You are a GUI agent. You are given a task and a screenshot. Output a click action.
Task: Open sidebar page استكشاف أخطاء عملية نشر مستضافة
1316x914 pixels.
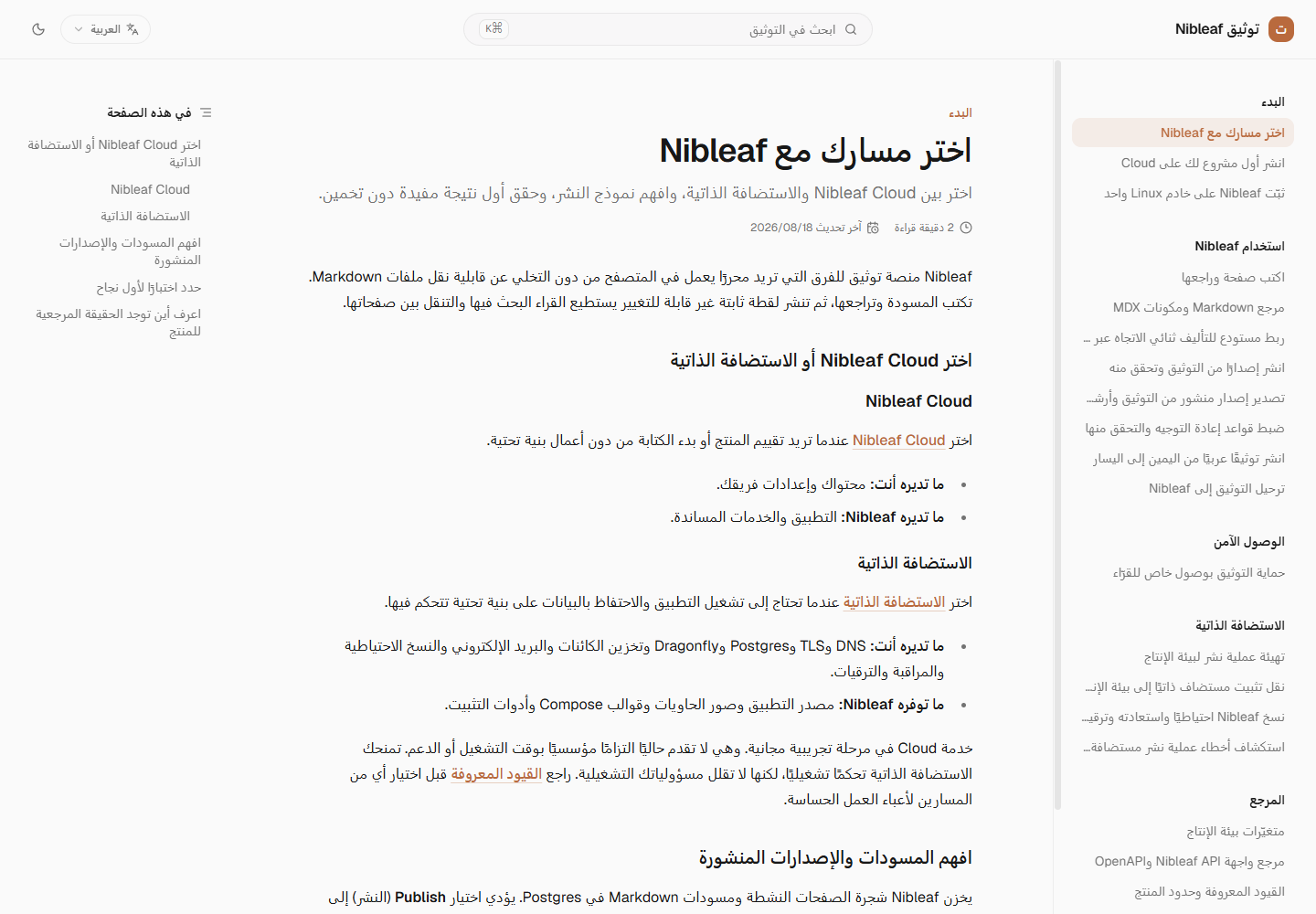(1183, 747)
